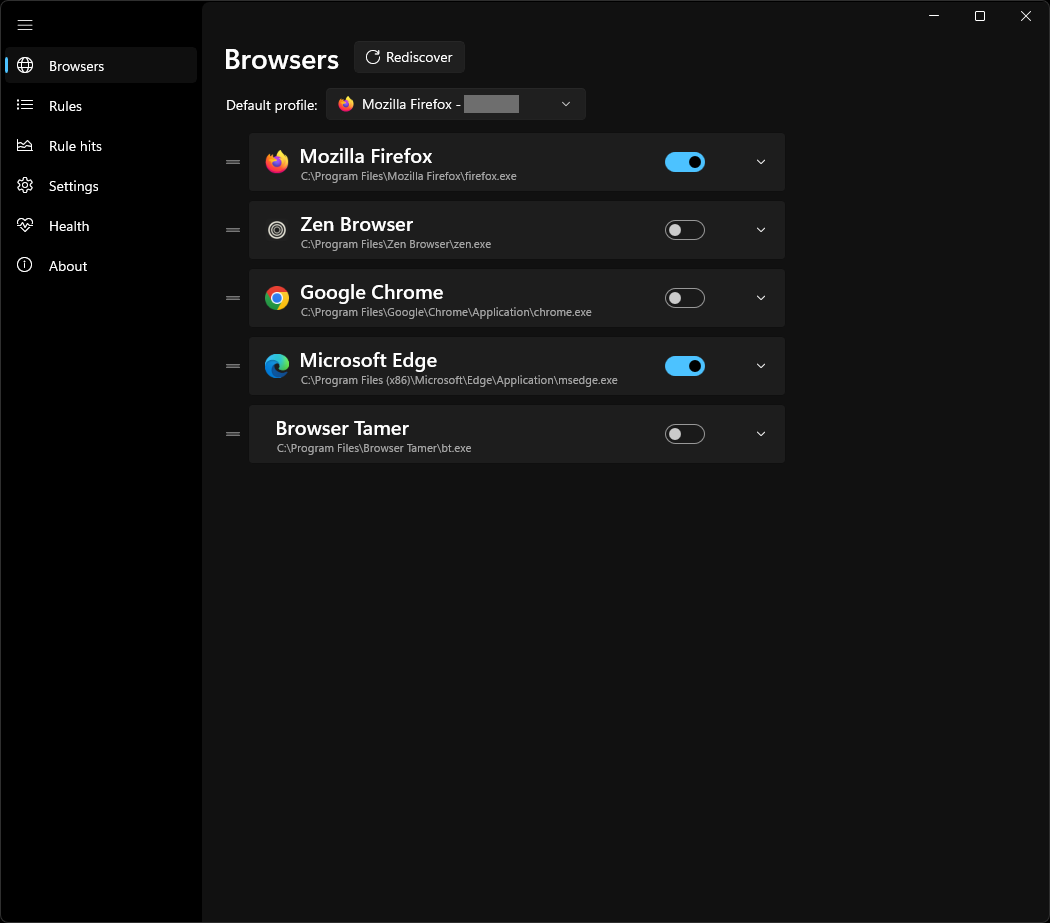Open the Health page
The image size is (1050, 923).
pyautogui.click(x=101, y=226)
